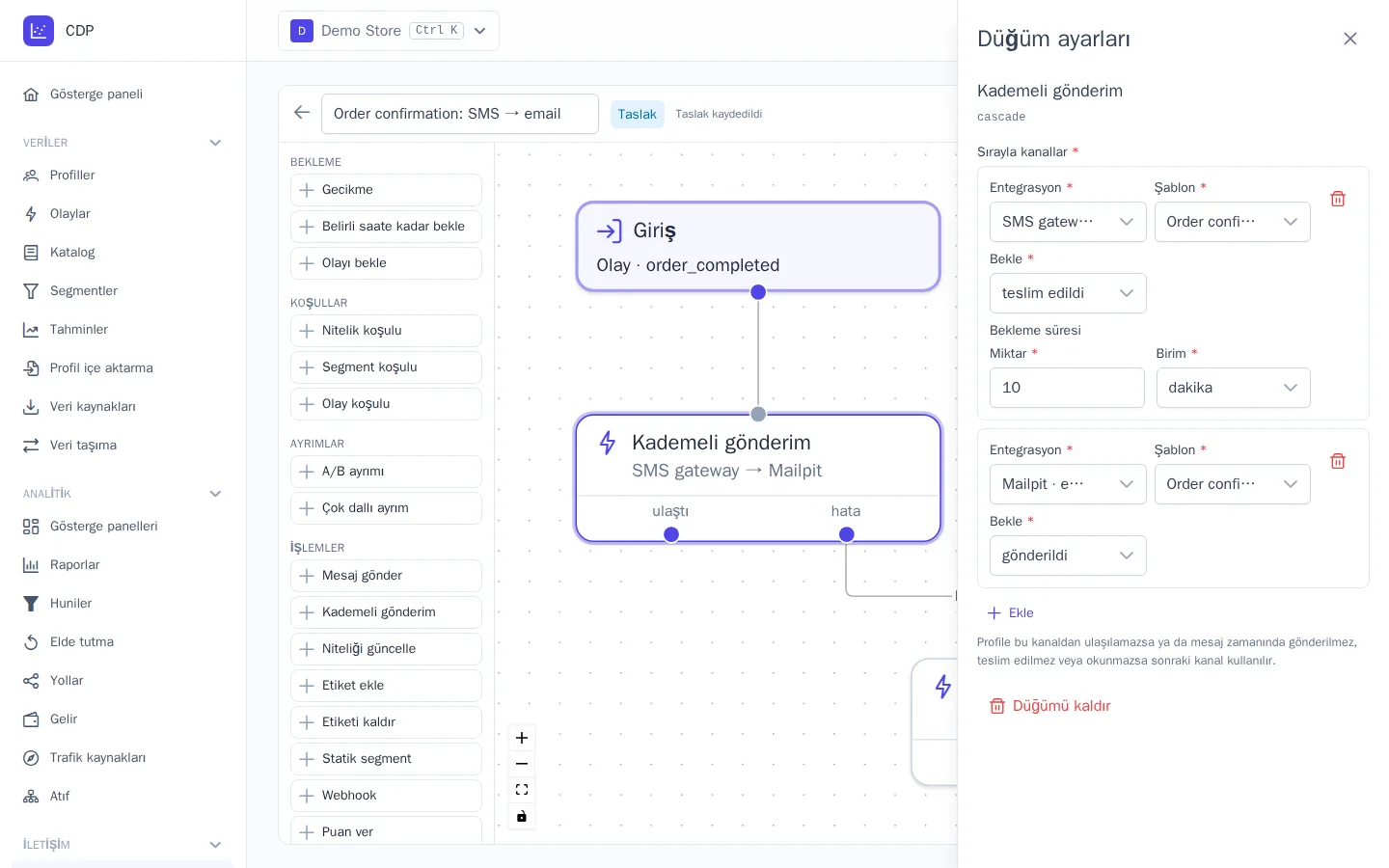Screen dimensions: 1389x868
Task: Click the Huniler funnel icon
Action: (x=31, y=604)
